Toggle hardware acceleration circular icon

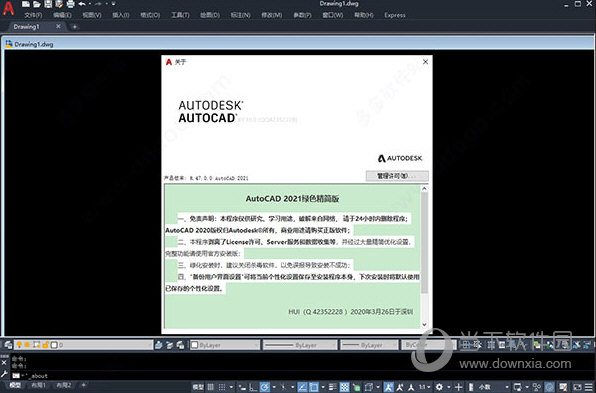coord(549,387)
